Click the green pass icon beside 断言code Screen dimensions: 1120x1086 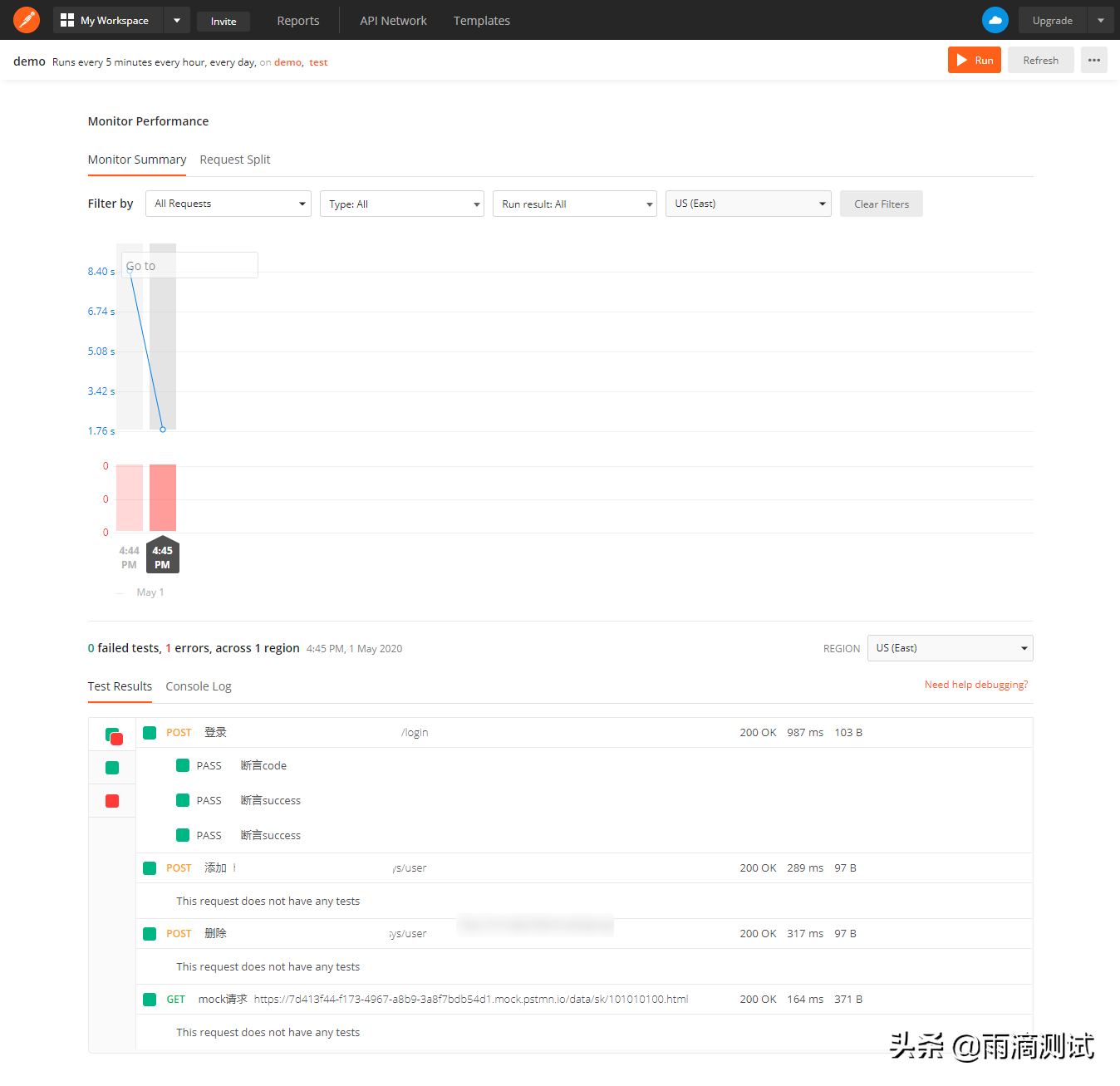[x=183, y=765]
